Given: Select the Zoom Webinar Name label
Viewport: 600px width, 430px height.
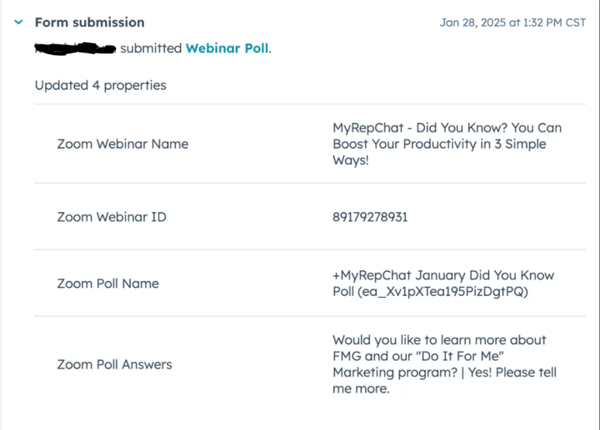Looking at the screenshot, I should pos(123,144).
